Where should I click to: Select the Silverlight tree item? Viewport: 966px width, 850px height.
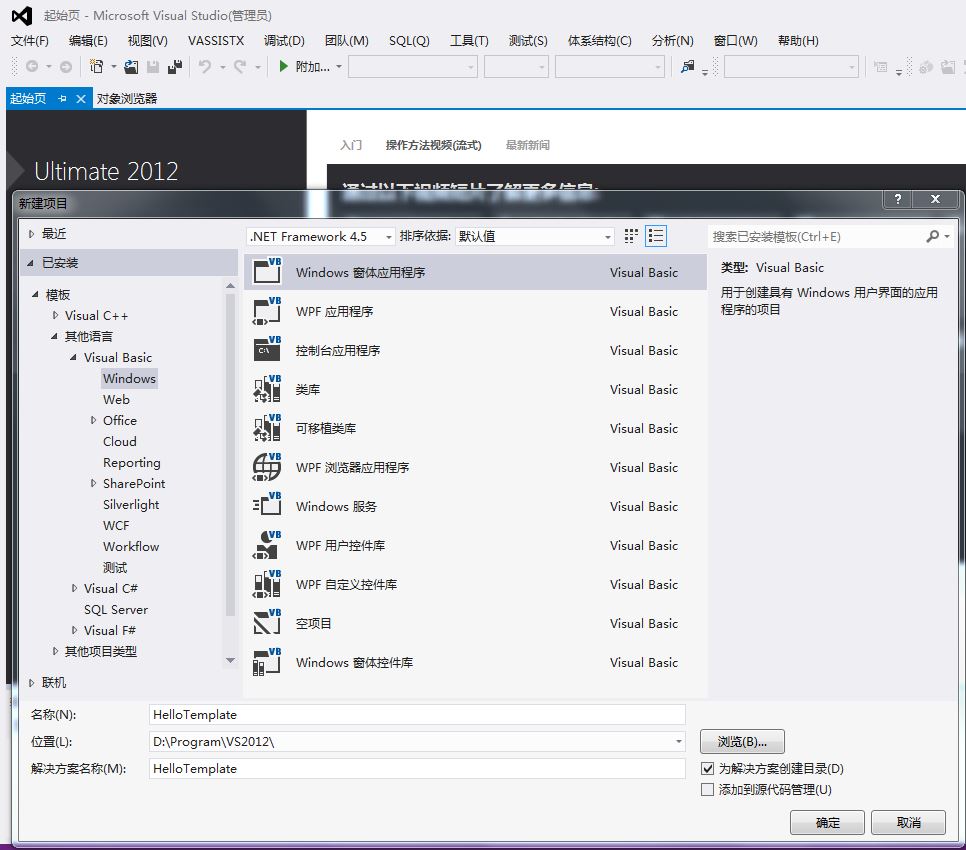[x=131, y=504]
